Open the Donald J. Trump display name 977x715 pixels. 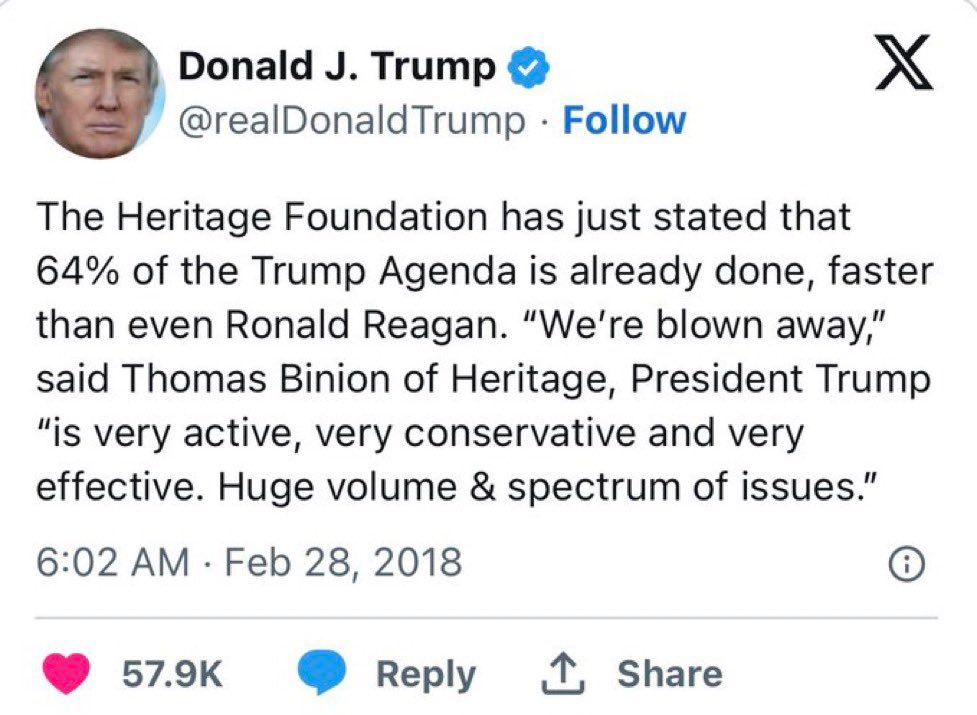(336, 68)
